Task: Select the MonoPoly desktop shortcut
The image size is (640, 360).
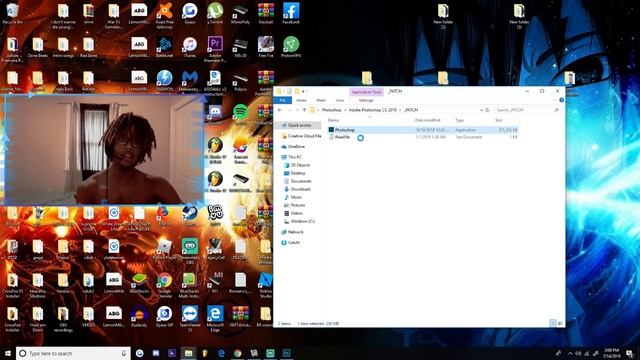Action: tap(240, 13)
